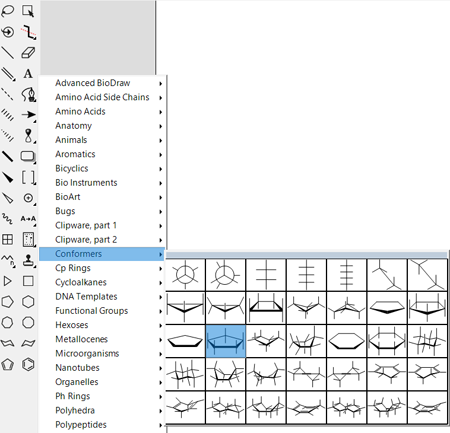
Task: Expand the Advanced BioDraw submenu arrow
Action: (x=161, y=83)
